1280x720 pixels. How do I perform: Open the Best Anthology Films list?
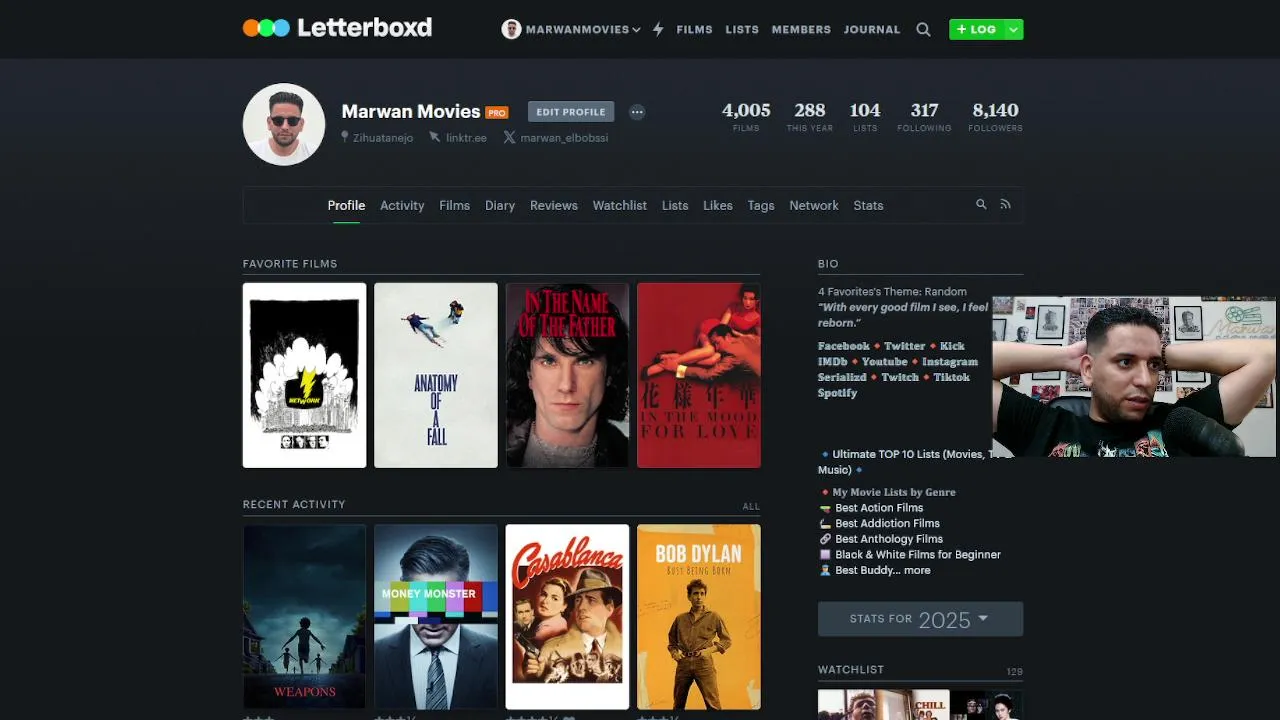pyautogui.click(x=889, y=539)
